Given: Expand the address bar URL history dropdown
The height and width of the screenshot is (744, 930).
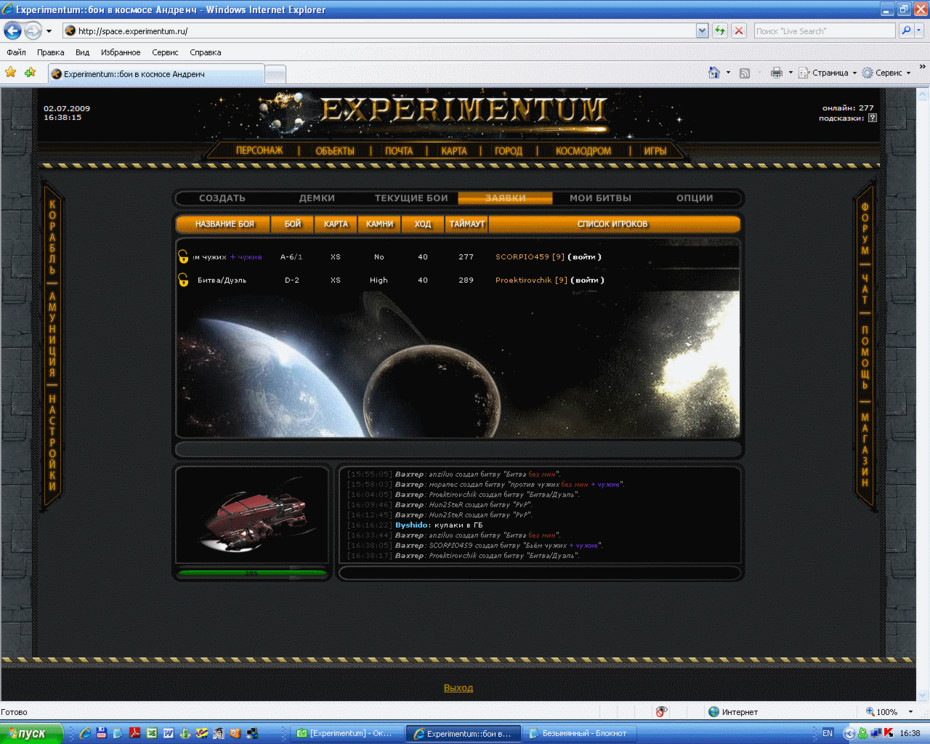Looking at the screenshot, I should (x=702, y=31).
